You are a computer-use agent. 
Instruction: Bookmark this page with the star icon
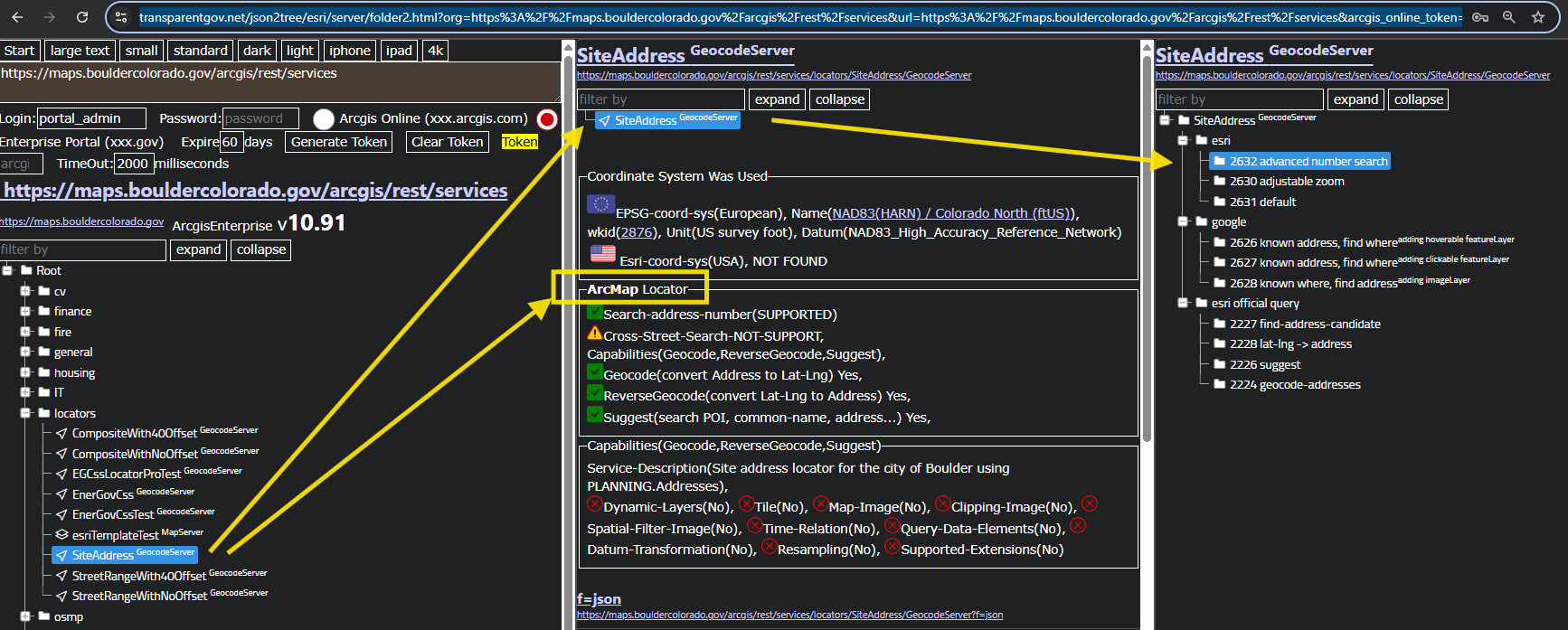click(x=1537, y=17)
